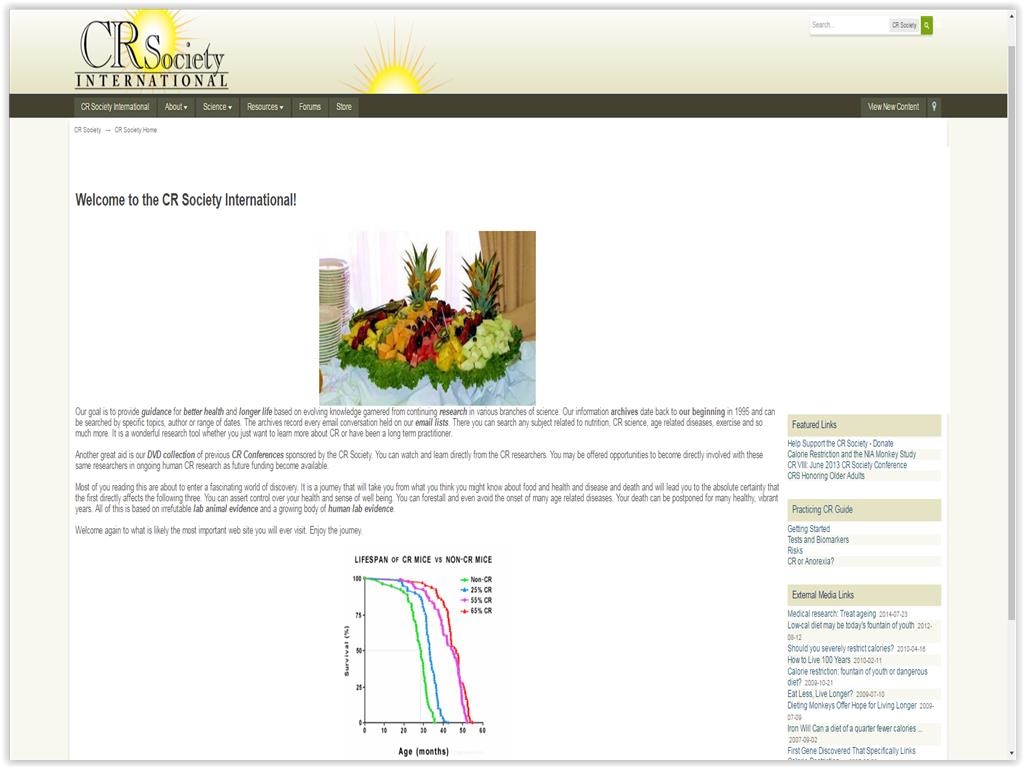Image resolution: width=1024 pixels, height=768 pixels.
Task: Open the CR Society International nav tab
Action: click(115, 106)
